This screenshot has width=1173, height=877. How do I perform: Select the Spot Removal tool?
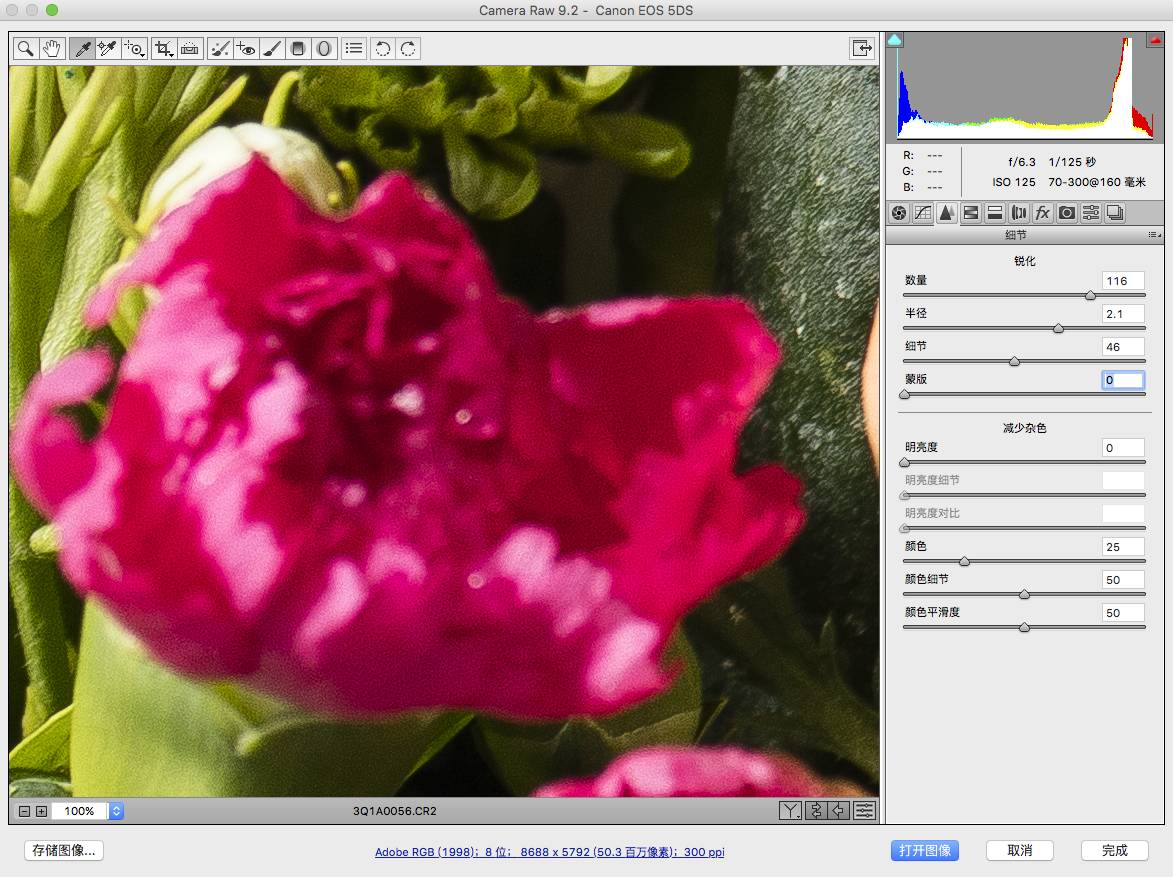[220, 49]
